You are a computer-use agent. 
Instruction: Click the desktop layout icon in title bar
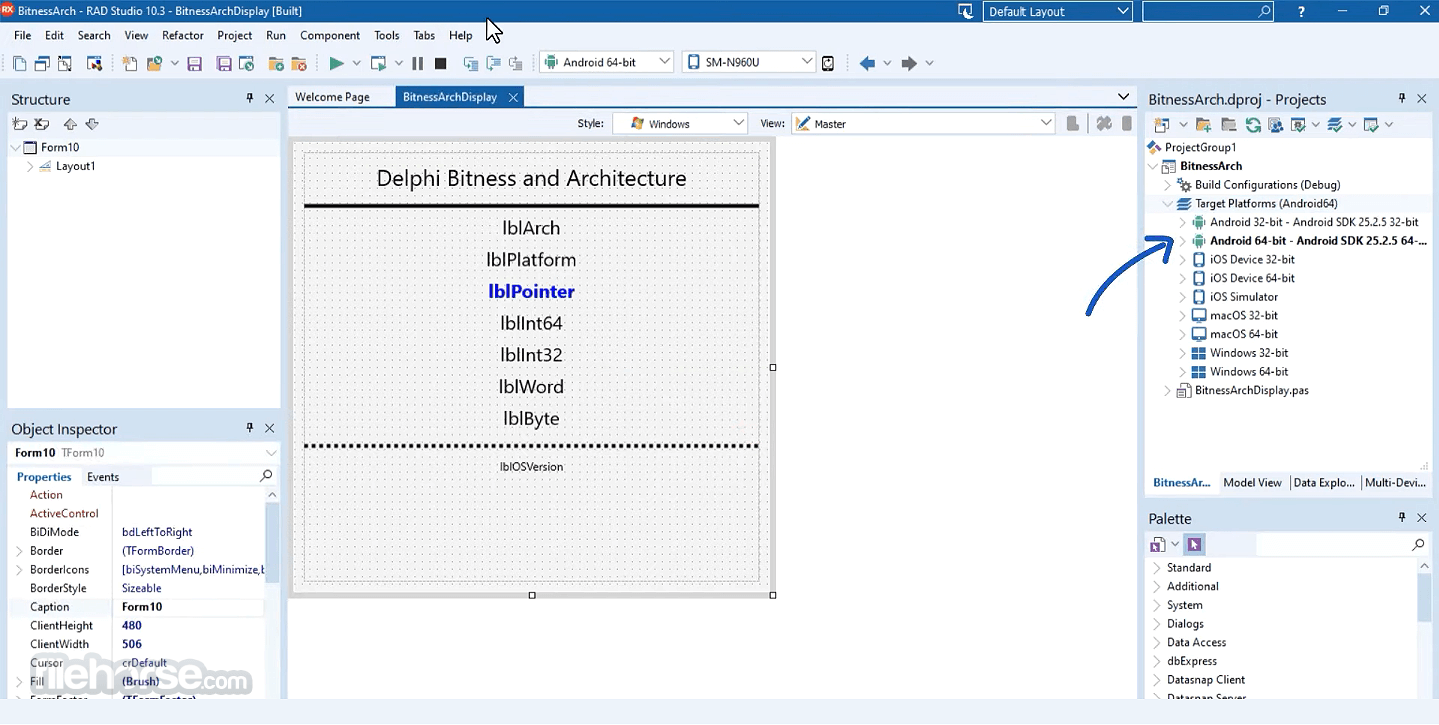[x=965, y=11]
